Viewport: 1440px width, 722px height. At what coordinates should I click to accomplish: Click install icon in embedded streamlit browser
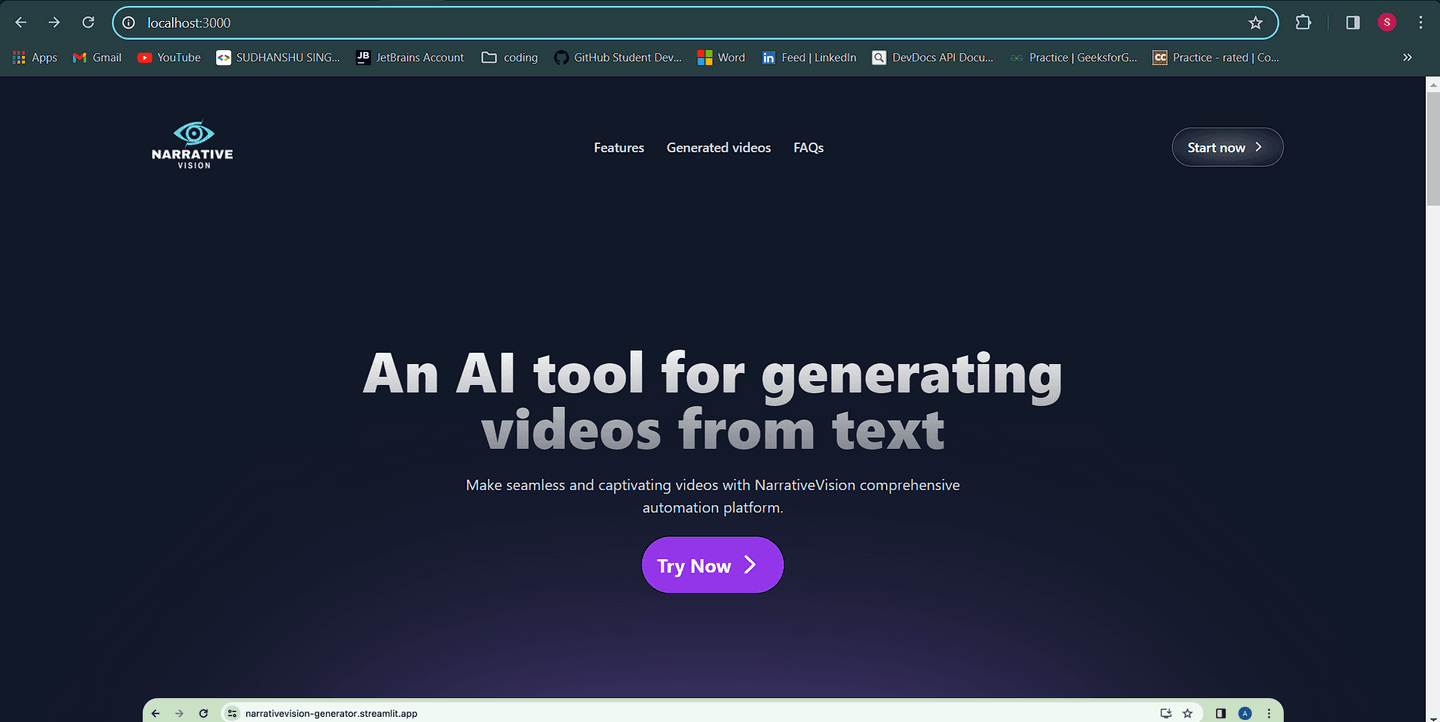tap(1165, 713)
